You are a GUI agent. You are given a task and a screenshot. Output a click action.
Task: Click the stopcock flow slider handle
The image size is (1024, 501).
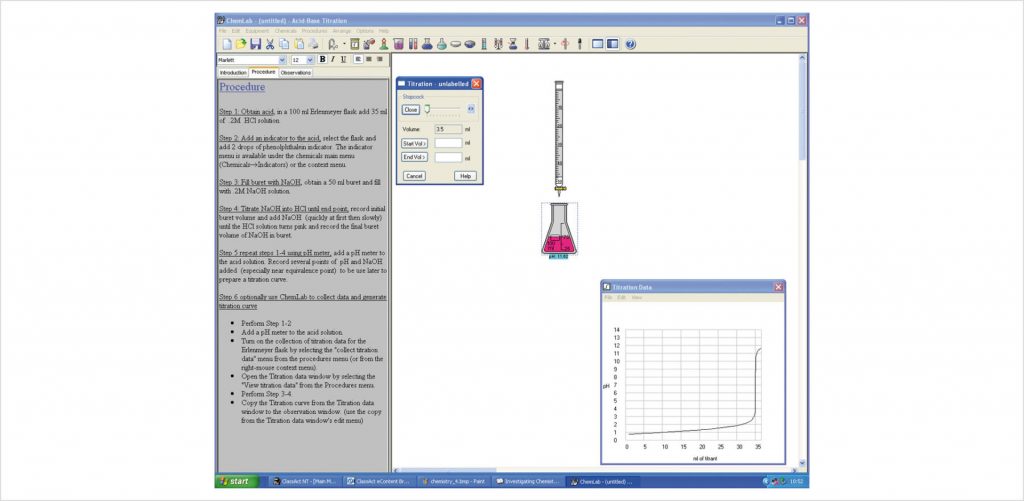[x=427, y=109]
